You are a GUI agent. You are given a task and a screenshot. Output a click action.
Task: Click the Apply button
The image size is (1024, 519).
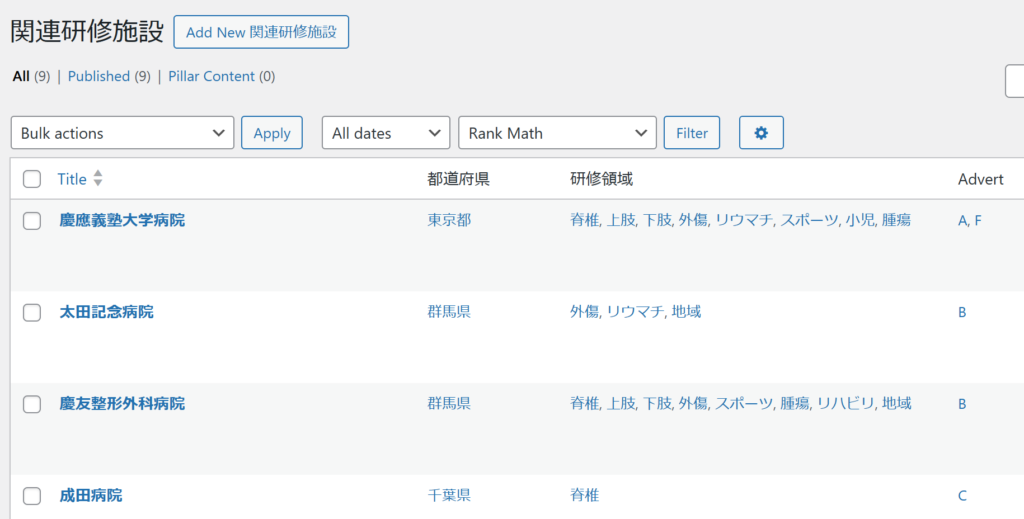click(272, 133)
